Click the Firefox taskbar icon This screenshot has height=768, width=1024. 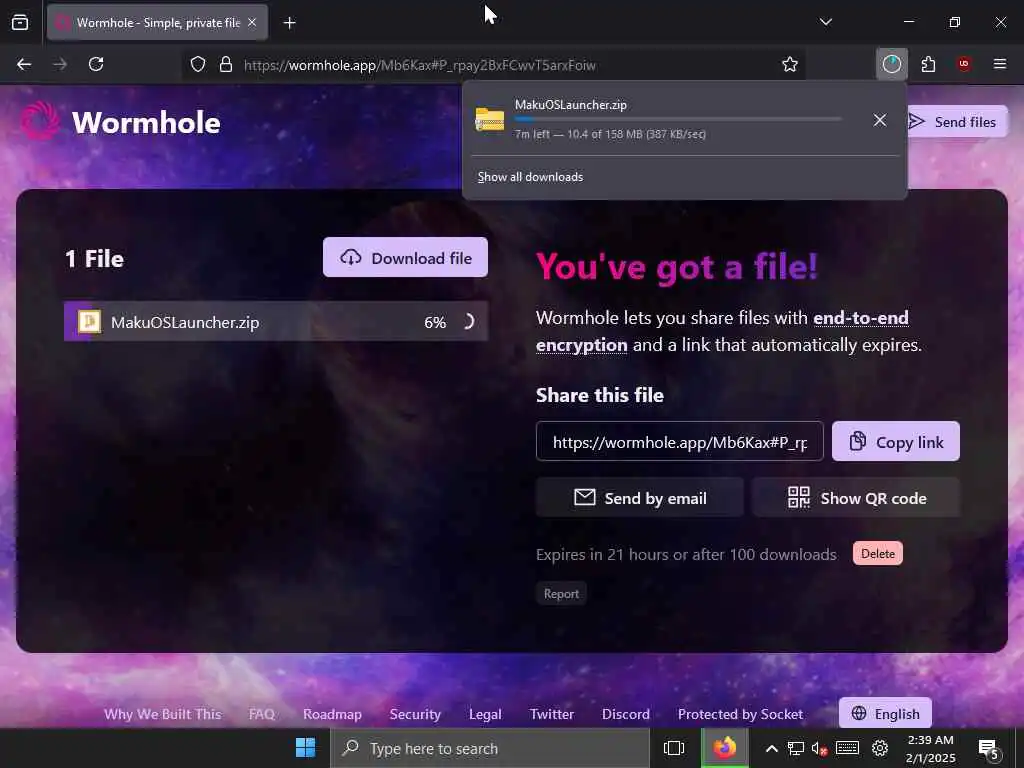click(725, 748)
